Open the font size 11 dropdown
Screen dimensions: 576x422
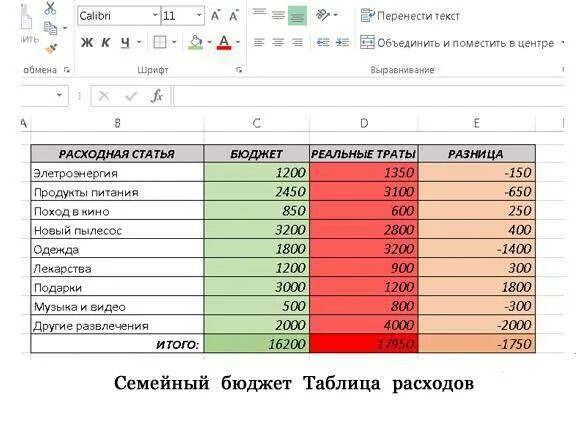[199, 15]
